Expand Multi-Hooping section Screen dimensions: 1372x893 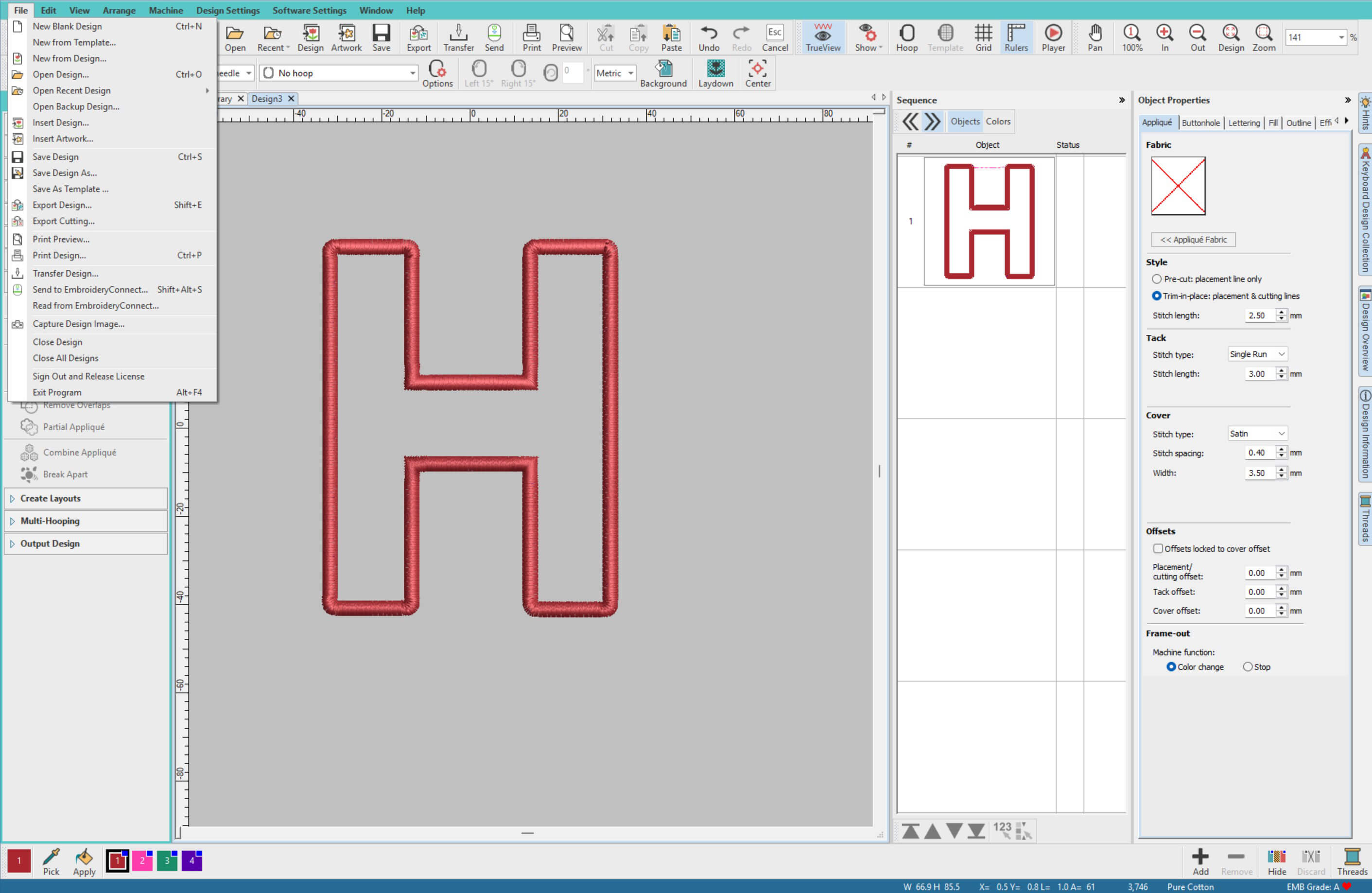(86, 521)
